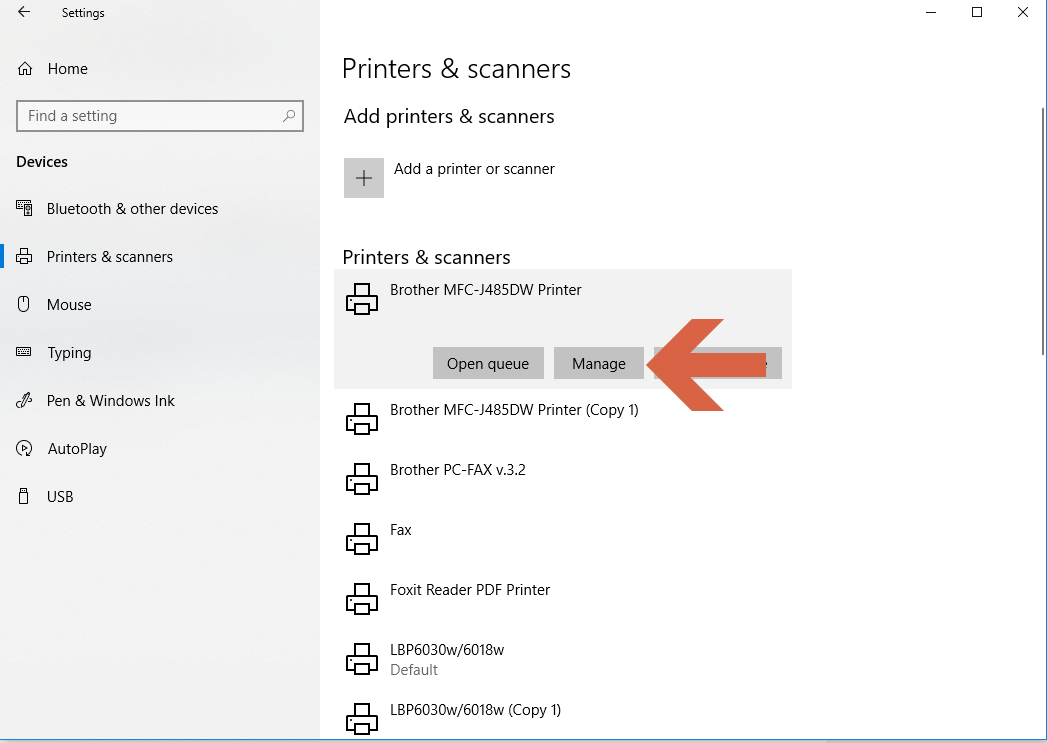This screenshot has height=743, width=1047.
Task: Minimize the Settings window
Action: tap(931, 12)
